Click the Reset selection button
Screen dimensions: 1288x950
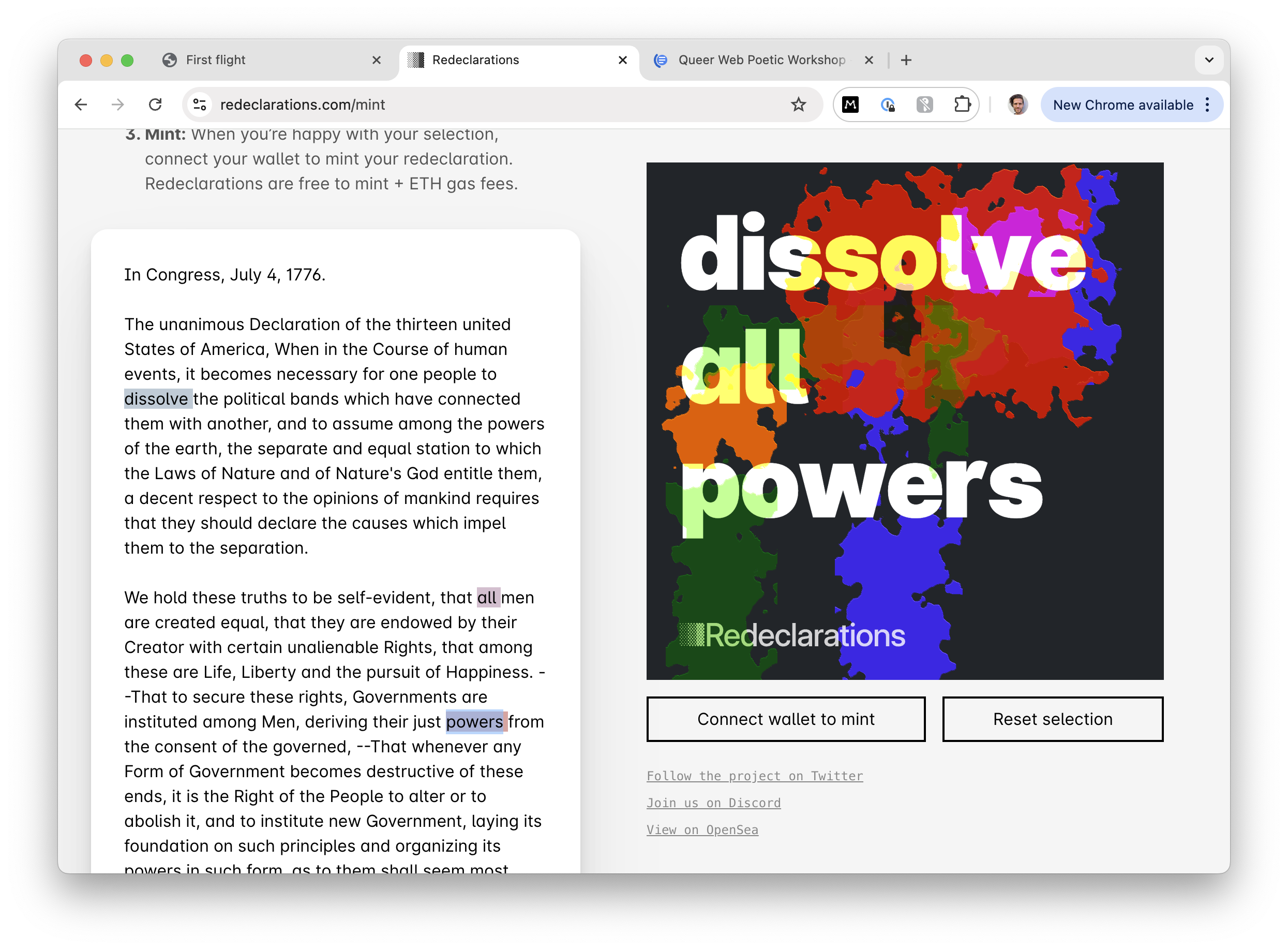[x=1052, y=719]
